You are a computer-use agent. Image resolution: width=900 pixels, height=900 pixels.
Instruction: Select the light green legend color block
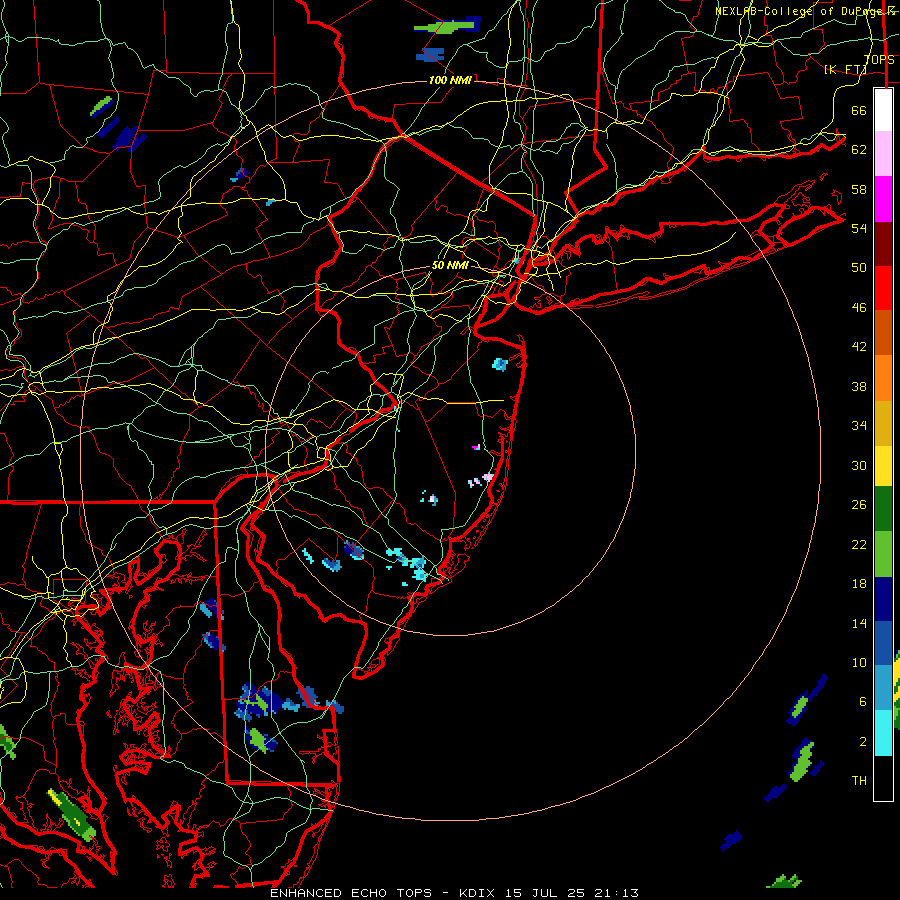pos(883,554)
